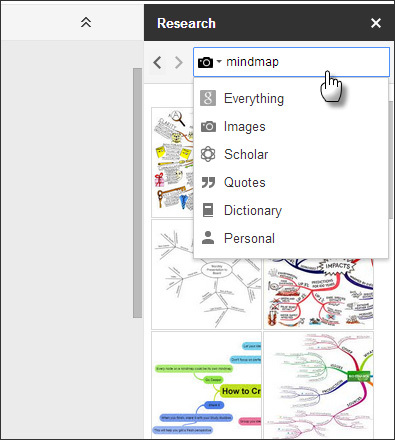Go back with the left arrow
Viewport: 395px width, 440px height.
point(157,63)
